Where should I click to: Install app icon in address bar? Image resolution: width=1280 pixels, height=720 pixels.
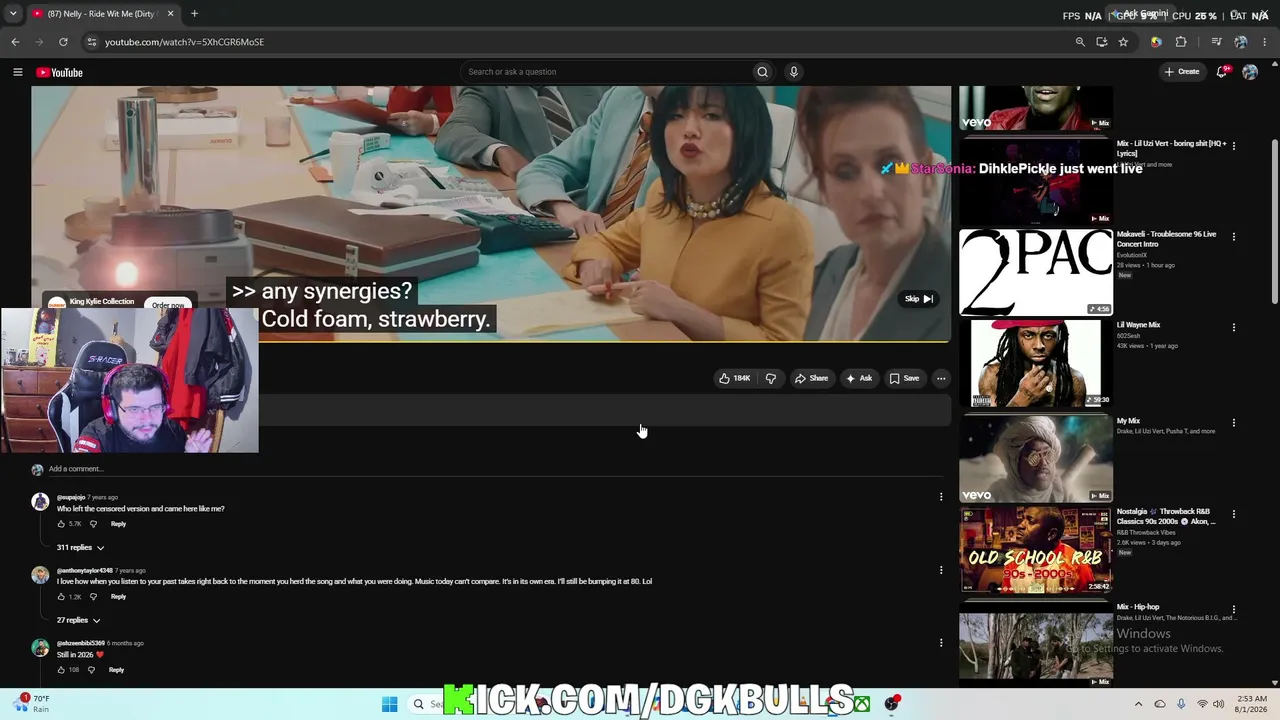(1101, 42)
